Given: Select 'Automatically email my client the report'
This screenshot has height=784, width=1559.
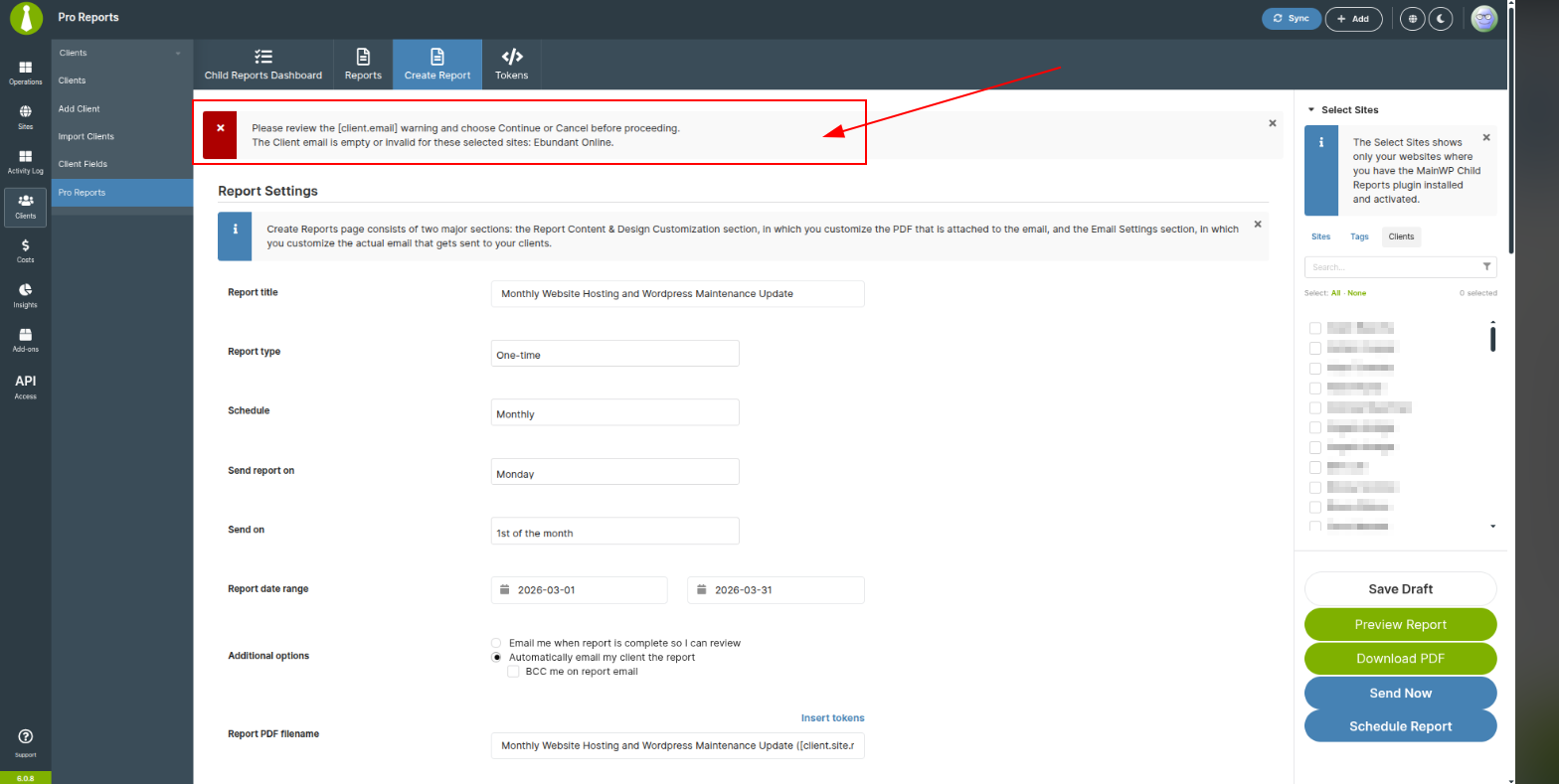Looking at the screenshot, I should tap(496, 657).
